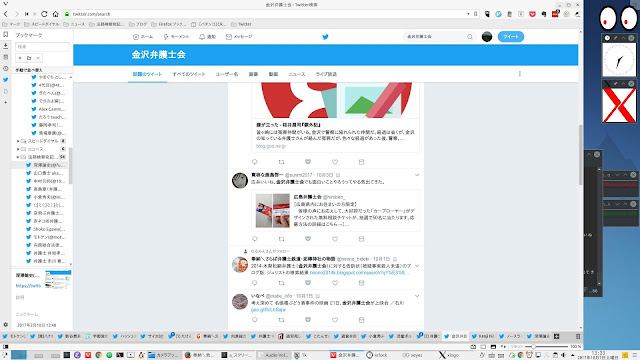Open the Vivaldi main menu icon
640x360 pixels.
tap(5, 4)
